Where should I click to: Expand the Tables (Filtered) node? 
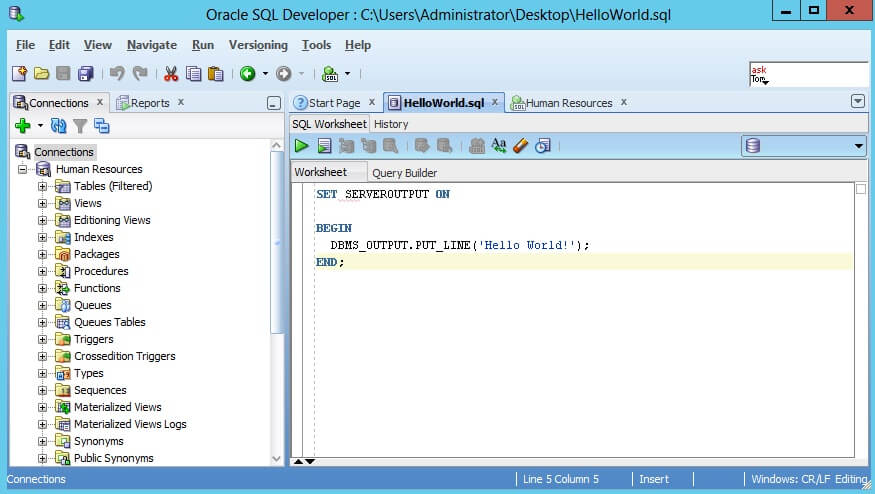42,186
